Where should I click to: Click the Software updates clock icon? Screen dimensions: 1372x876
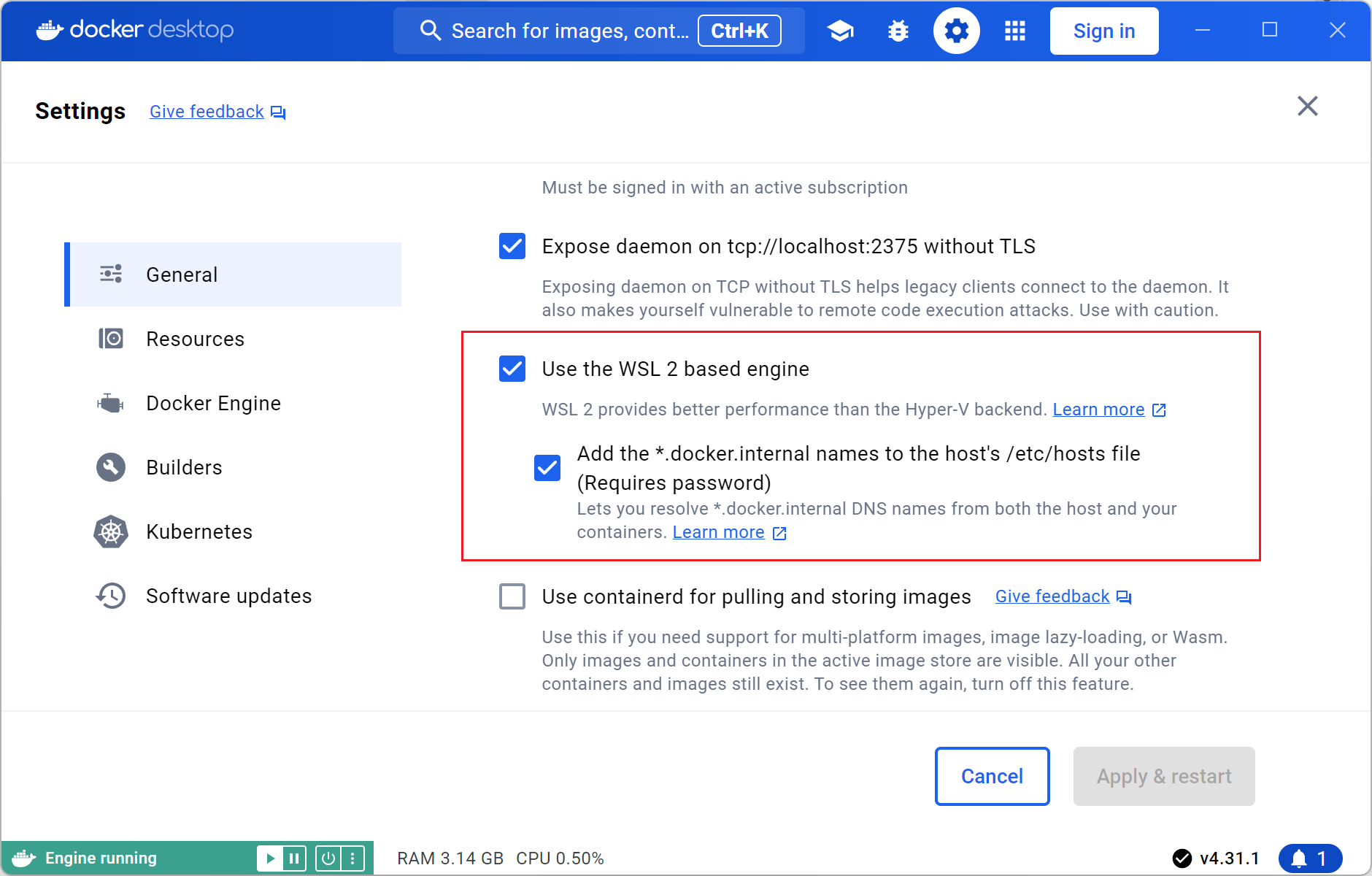[x=111, y=596]
